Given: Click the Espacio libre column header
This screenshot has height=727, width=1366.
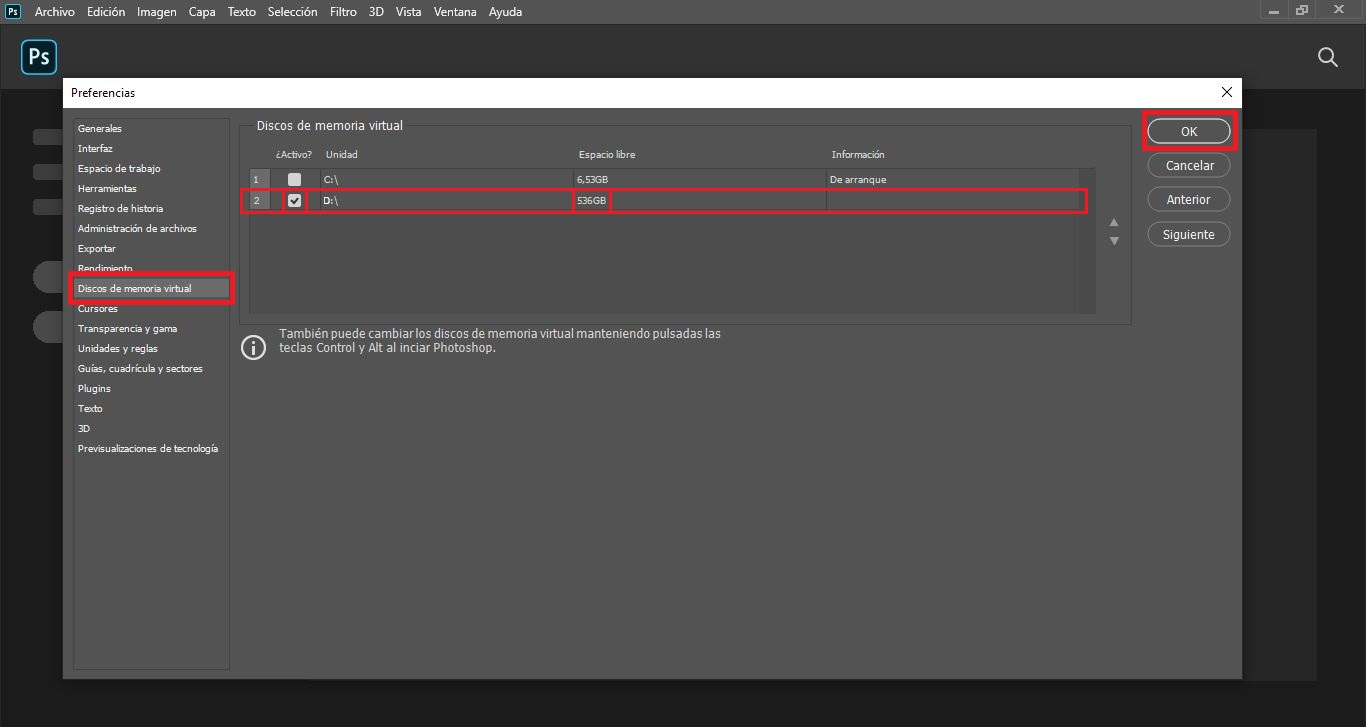Looking at the screenshot, I should pyautogui.click(x=607, y=154).
